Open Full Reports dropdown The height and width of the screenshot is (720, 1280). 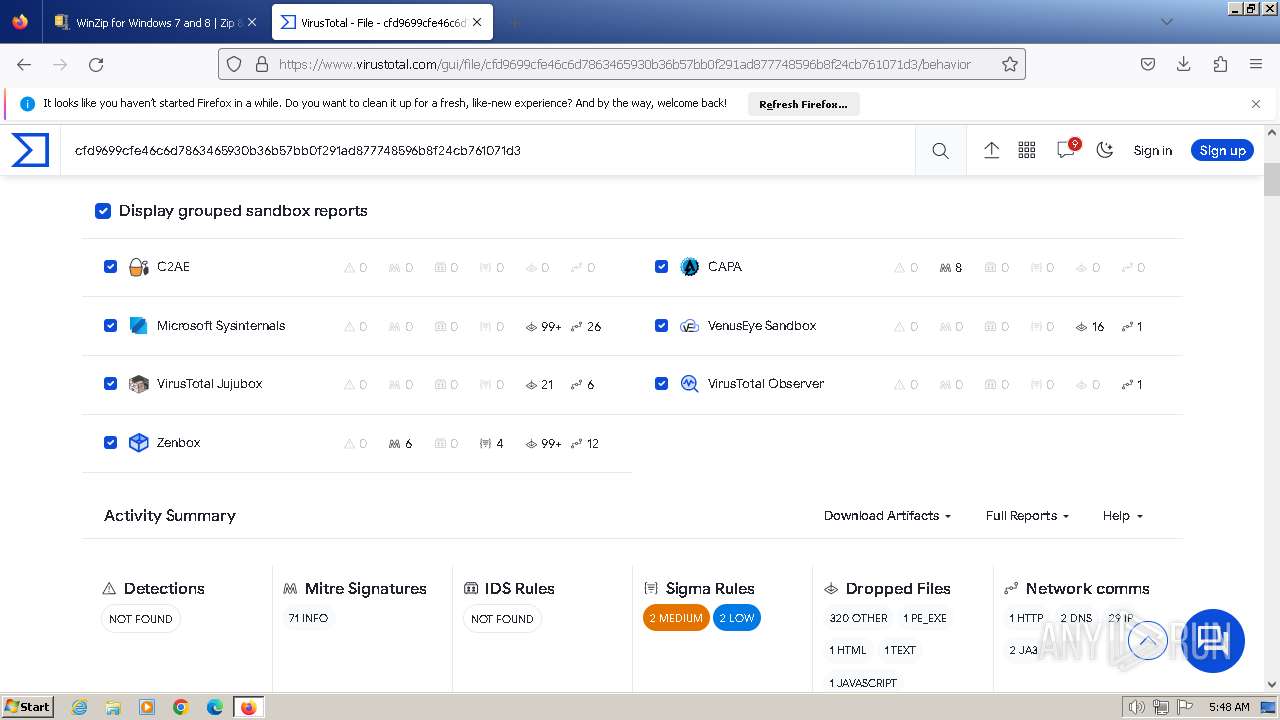point(1027,516)
